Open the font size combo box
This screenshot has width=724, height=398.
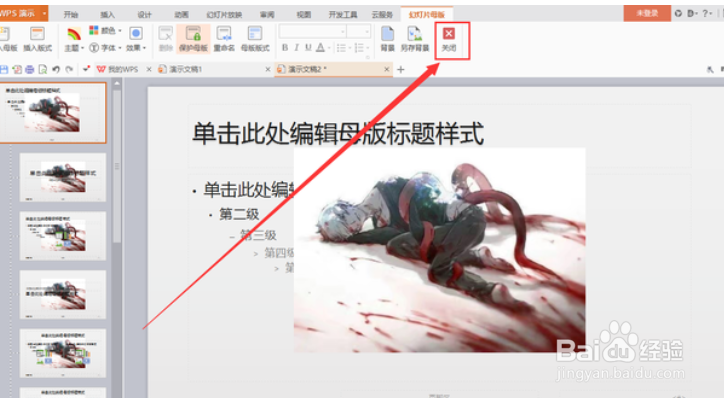(x=359, y=31)
